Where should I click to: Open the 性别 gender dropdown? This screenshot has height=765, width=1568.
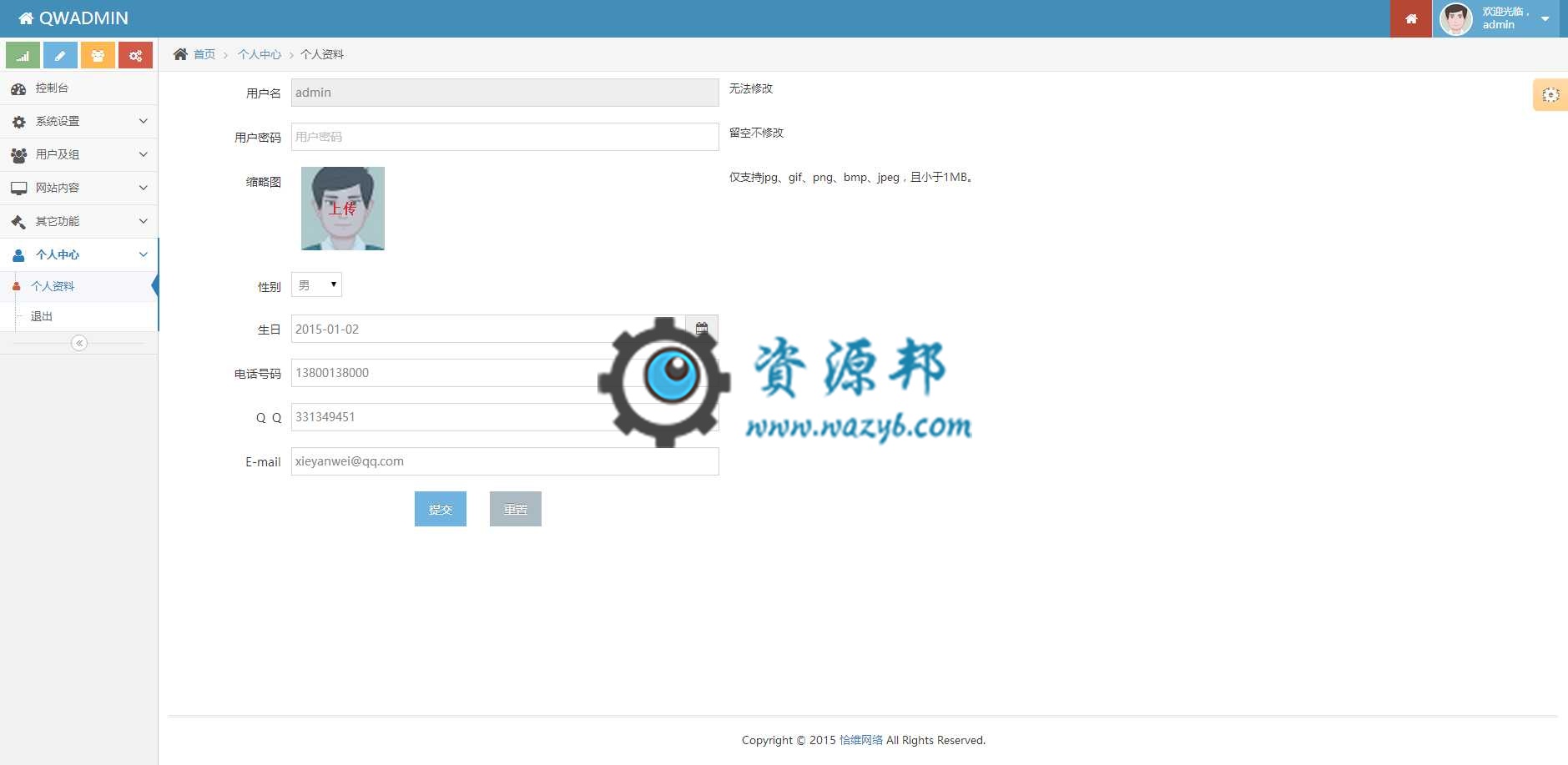pyautogui.click(x=316, y=284)
